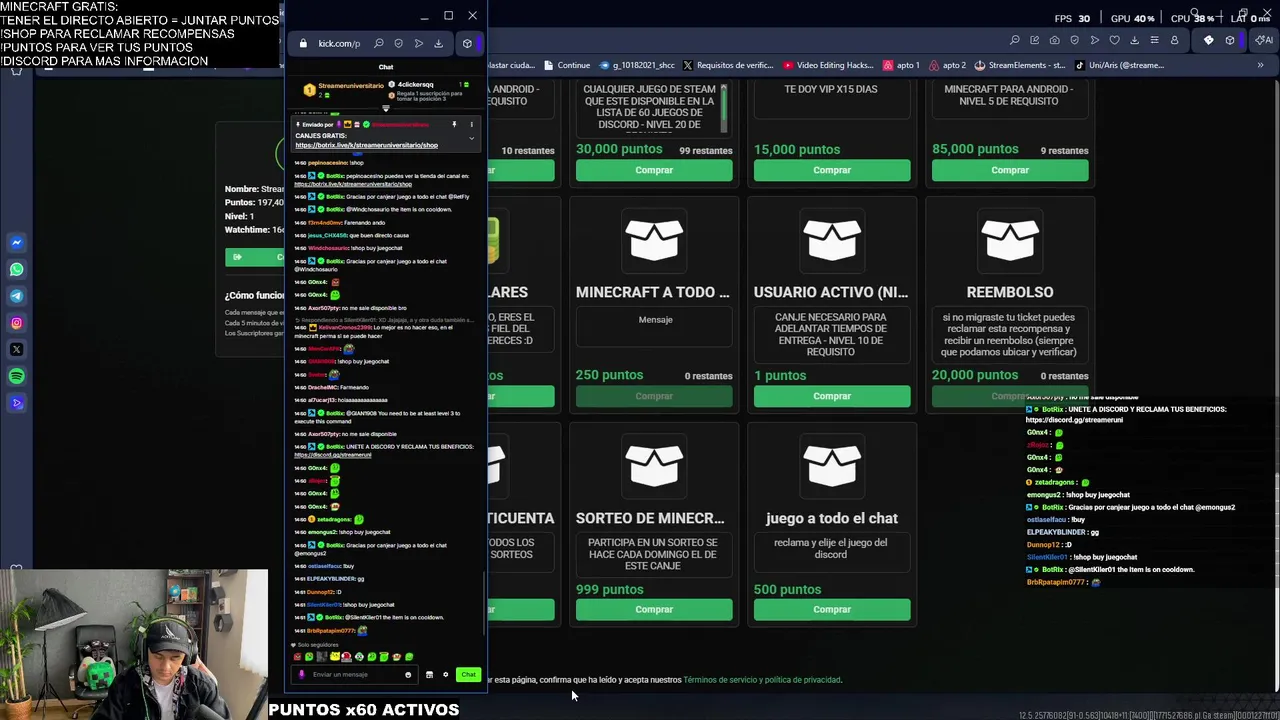Open easy setup sliders icon in main toolbar
Viewport: 1280px width, 720px height.
pos(1154,40)
